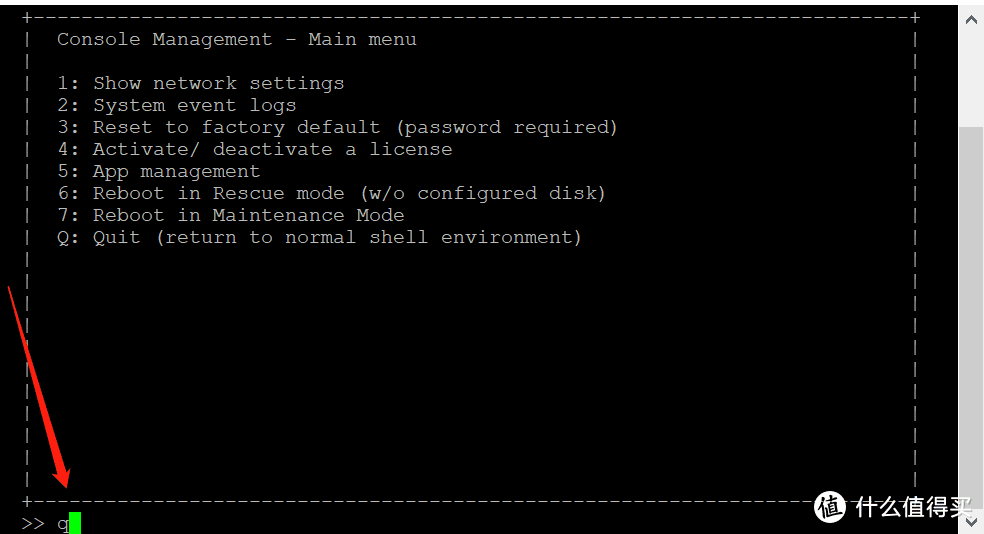Viewport: 984px width, 534px height.
Task: Click the '什么值得买' watermark text
Action: tap(913, 507)
